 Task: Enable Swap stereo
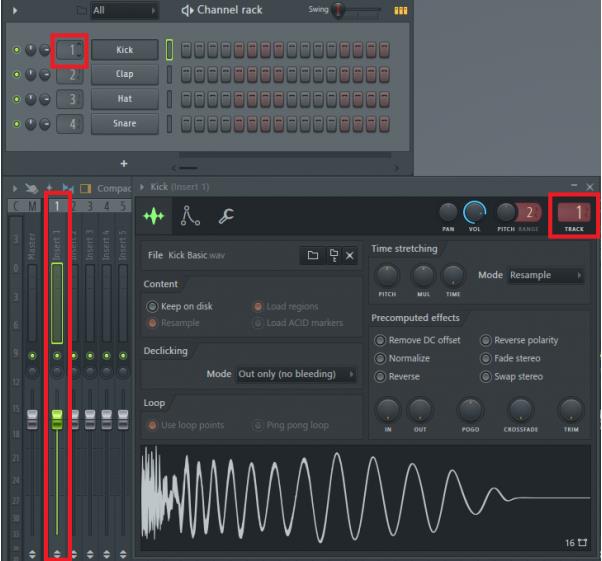tap(485, 377)
